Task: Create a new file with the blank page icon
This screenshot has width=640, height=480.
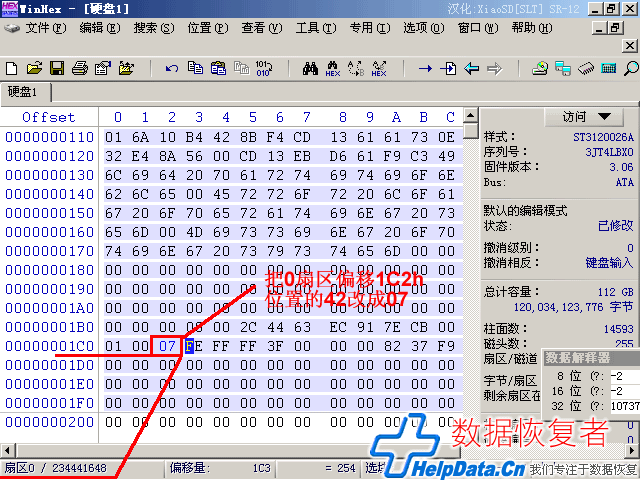Action: [x=11, y=68]
